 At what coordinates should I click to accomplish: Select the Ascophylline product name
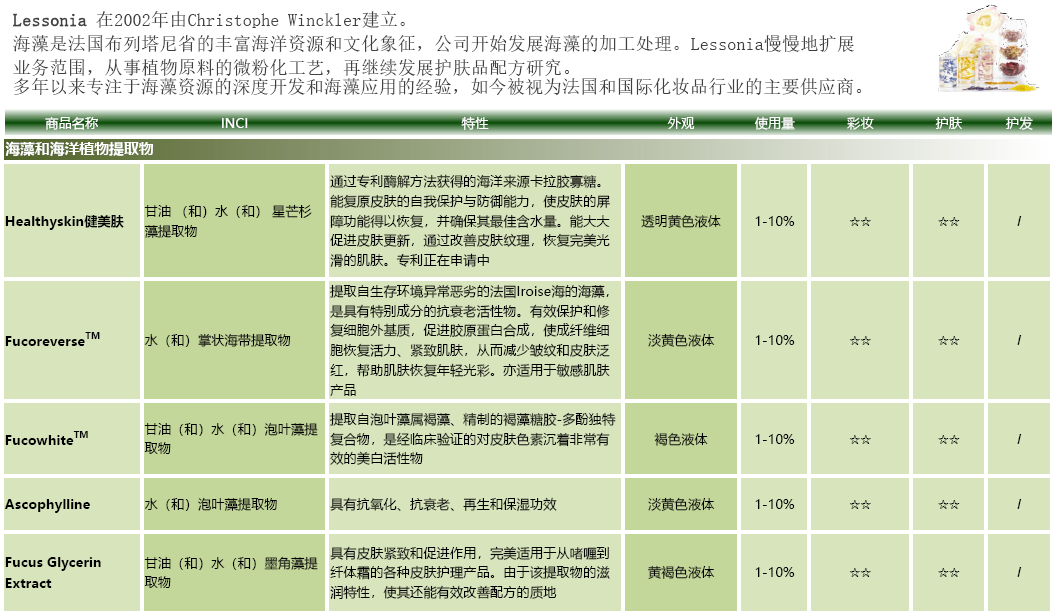pos(47,505)
